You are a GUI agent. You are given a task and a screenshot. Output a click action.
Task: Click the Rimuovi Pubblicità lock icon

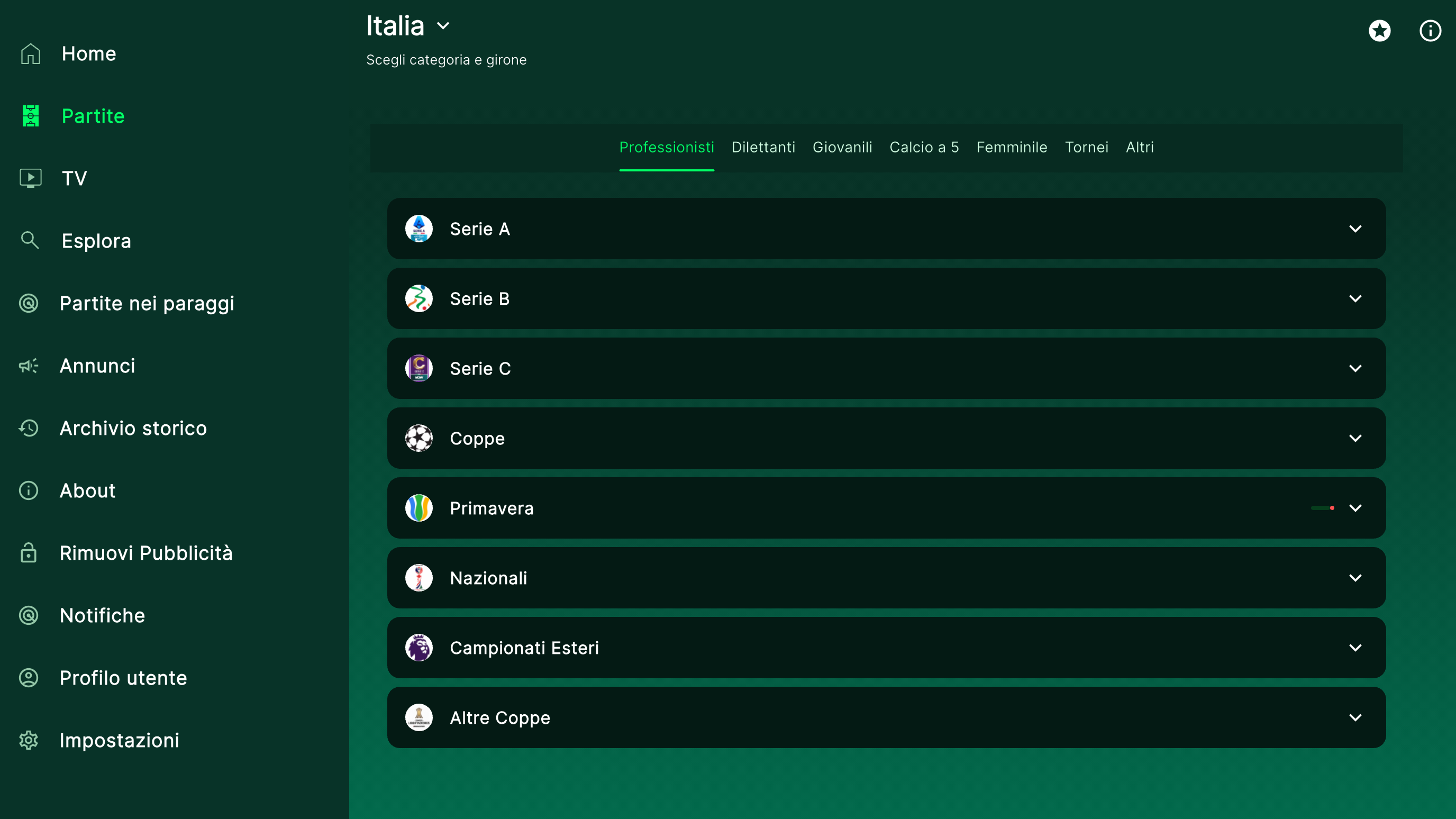click(29, 553)
